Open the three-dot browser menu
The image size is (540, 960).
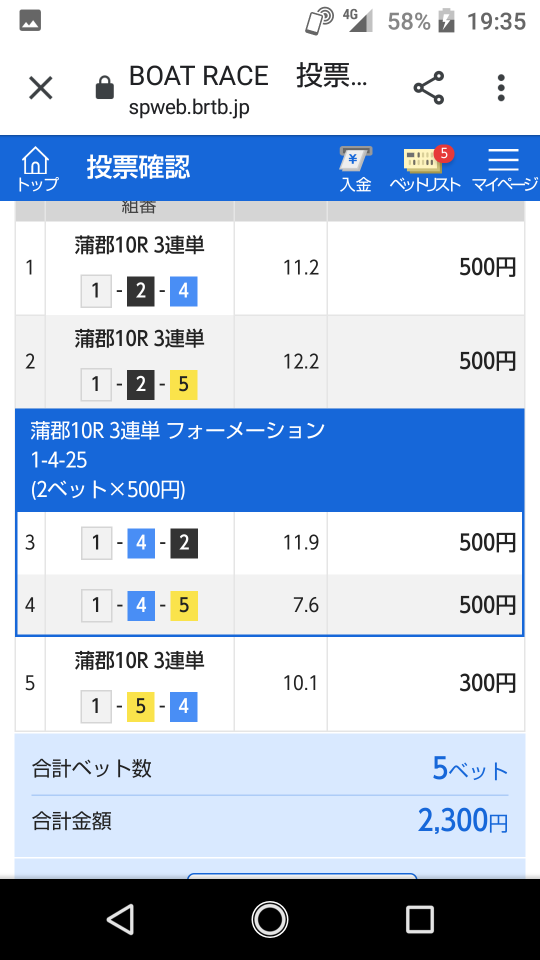coord(501,88)
